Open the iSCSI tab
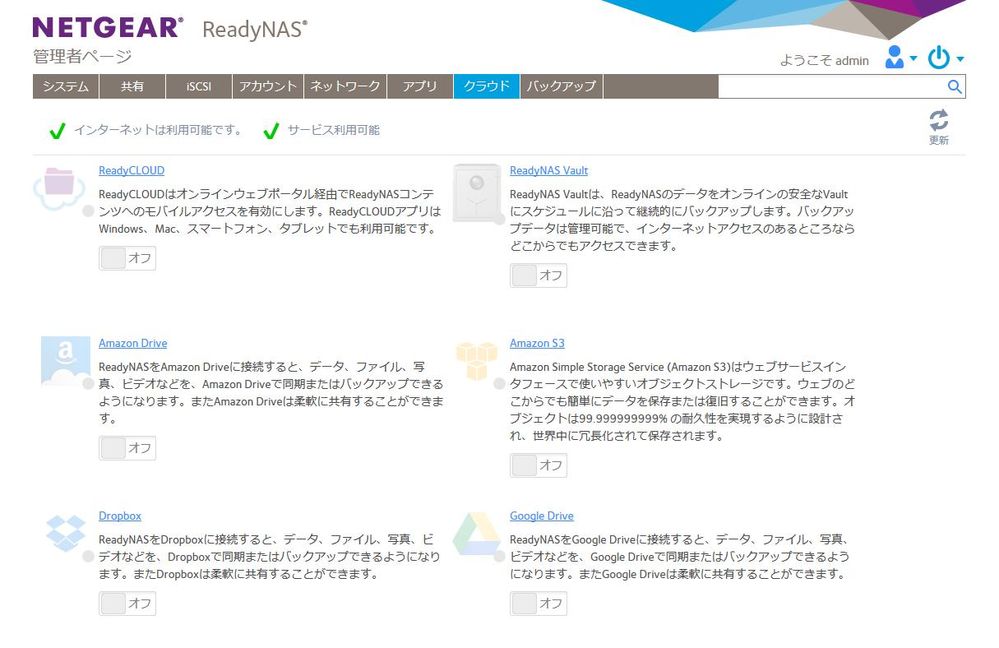This screenshot has height=648, width=999. (x=199, y=87)
